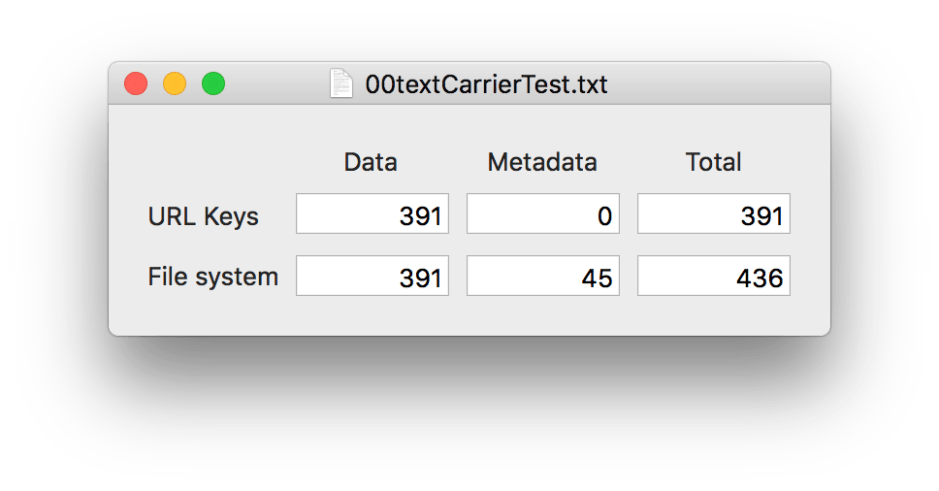Zoom the window using the green button

pos(213,84)
